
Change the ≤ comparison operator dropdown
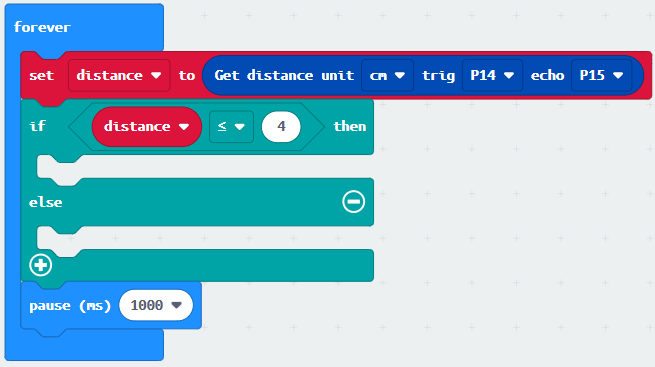231,127
